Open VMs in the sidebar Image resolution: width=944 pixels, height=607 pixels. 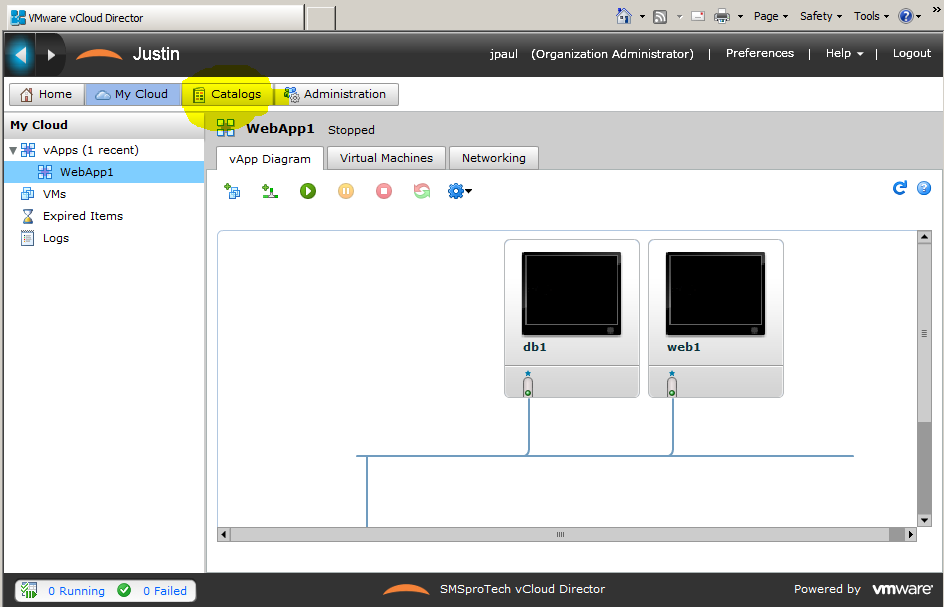(54, 194)
